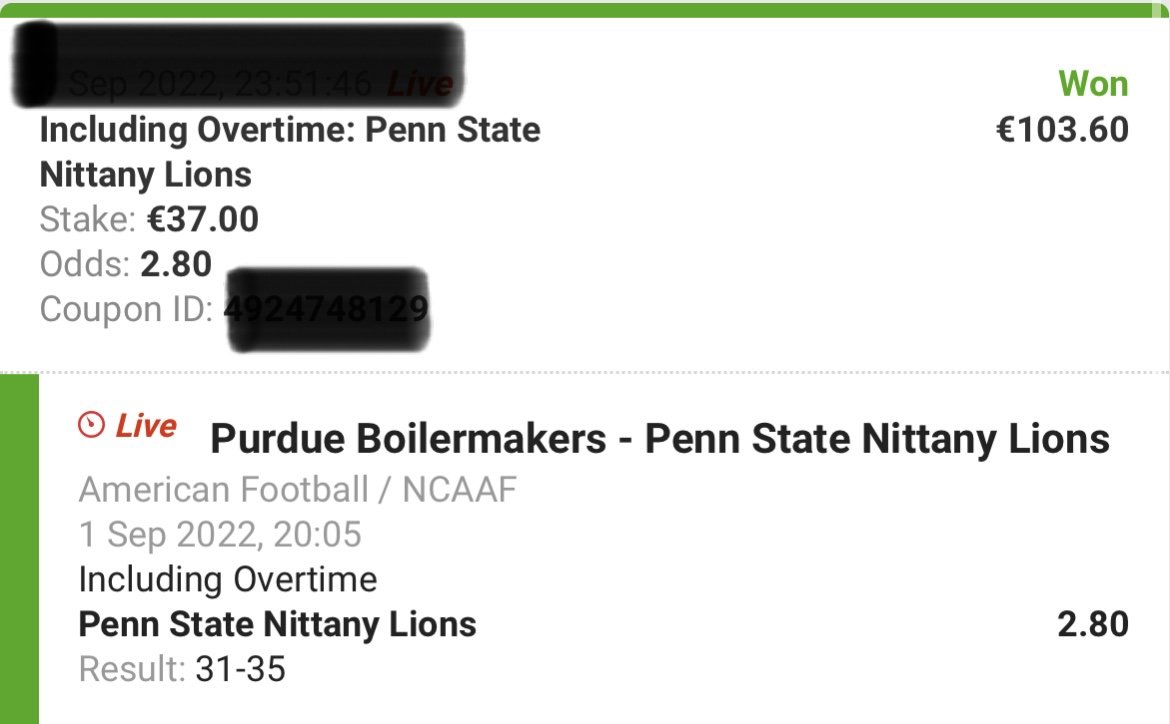Viewport: 1170px width, 724px height.
Task: Click the Odds 2.80 line in the header
Action: click(x=125, y=264)
